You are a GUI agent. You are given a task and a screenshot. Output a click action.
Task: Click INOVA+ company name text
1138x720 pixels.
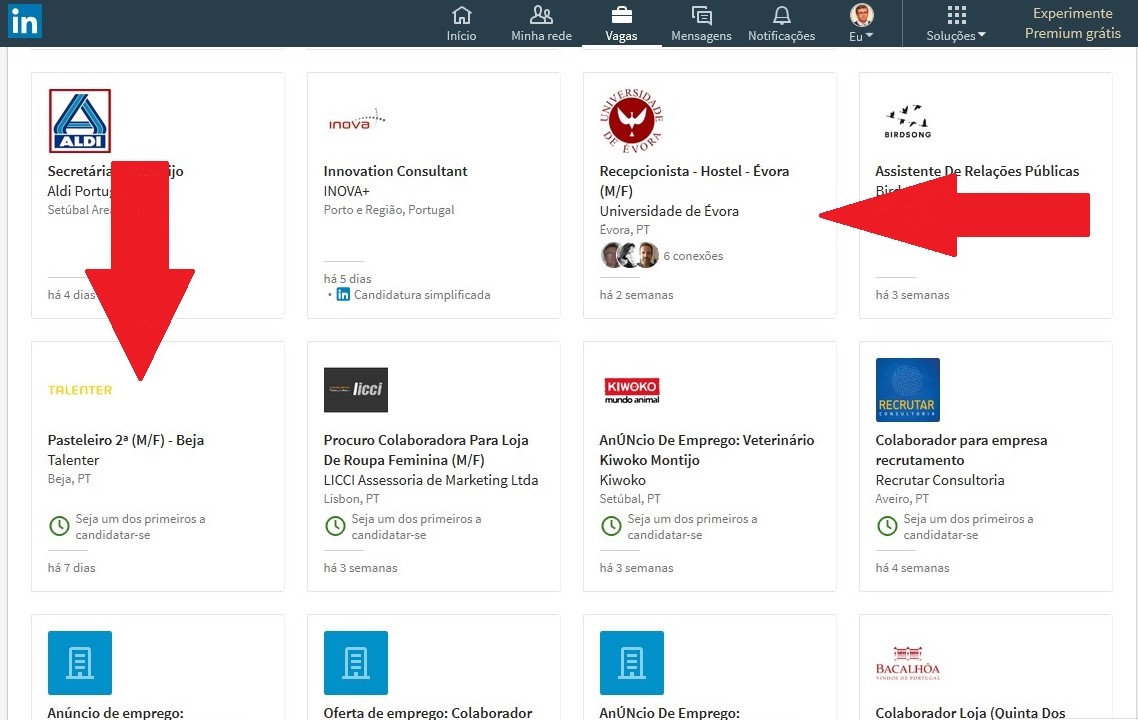tap(346, 191)
